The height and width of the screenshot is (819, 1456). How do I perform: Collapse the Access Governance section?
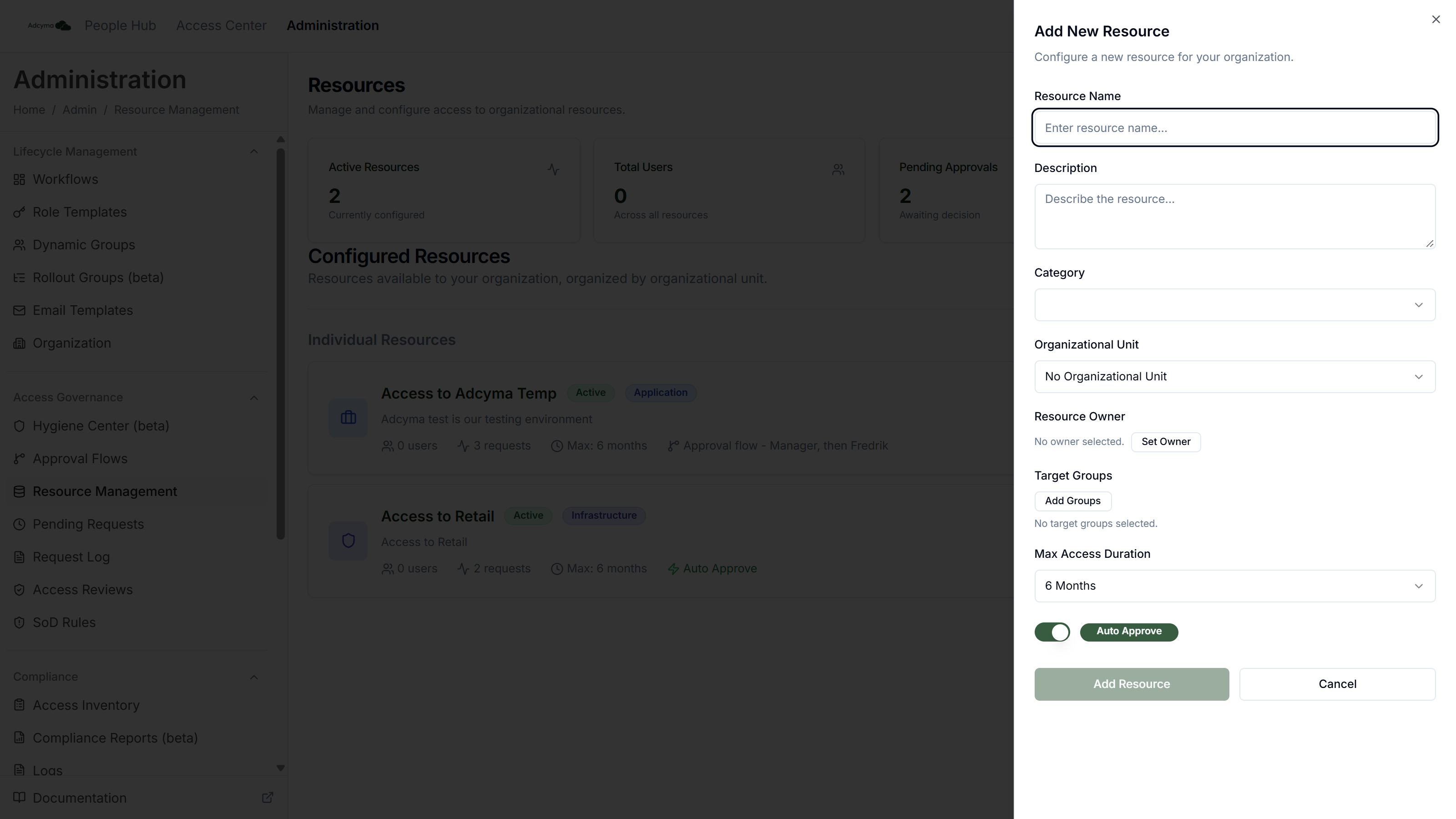[254, 397]
